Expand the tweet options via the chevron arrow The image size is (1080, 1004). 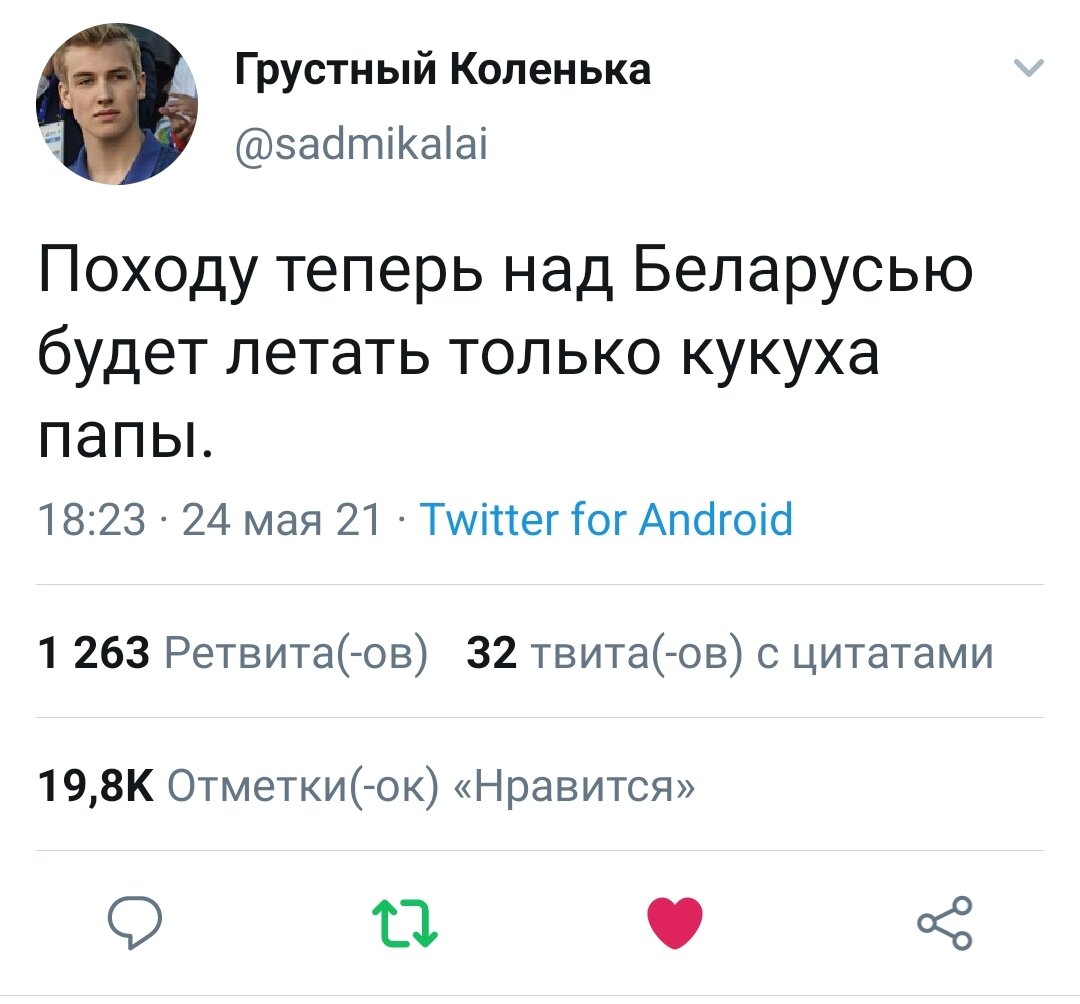1030,65
